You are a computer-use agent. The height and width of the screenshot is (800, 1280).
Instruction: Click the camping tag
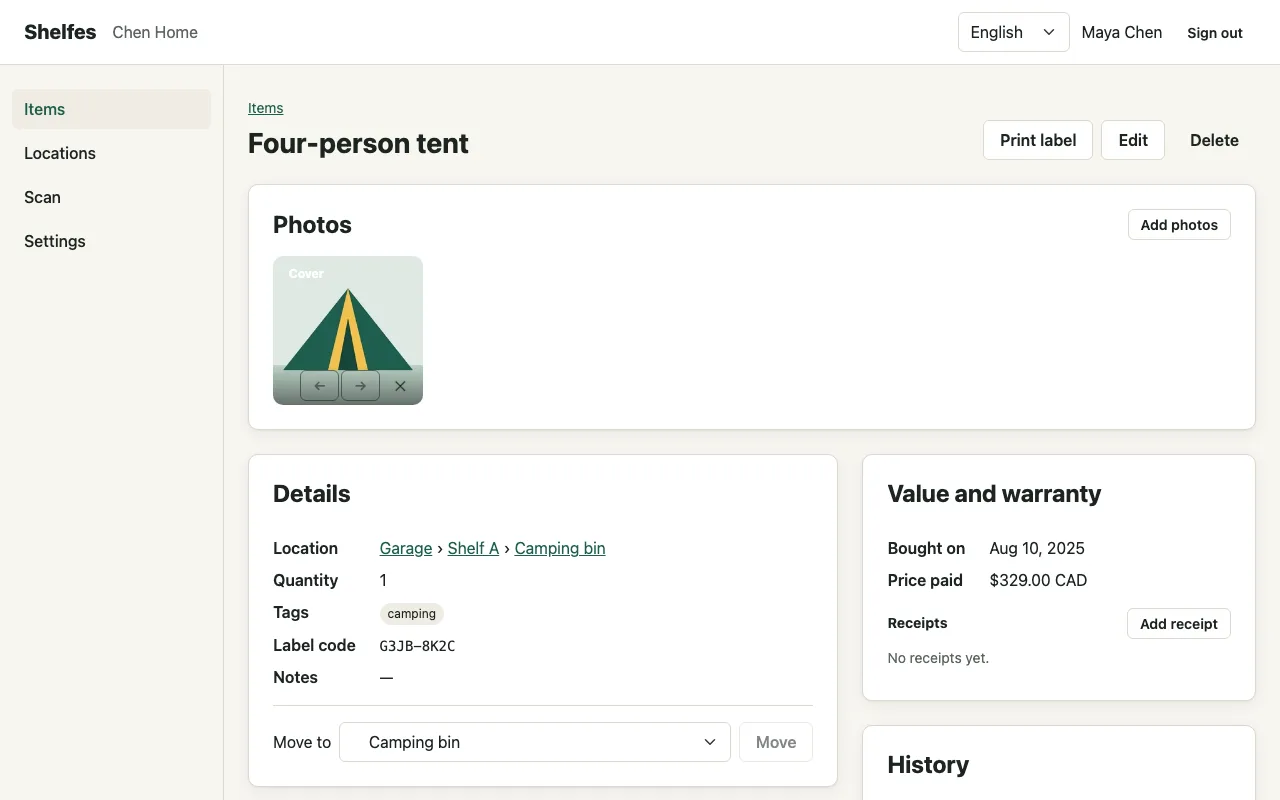412,613
